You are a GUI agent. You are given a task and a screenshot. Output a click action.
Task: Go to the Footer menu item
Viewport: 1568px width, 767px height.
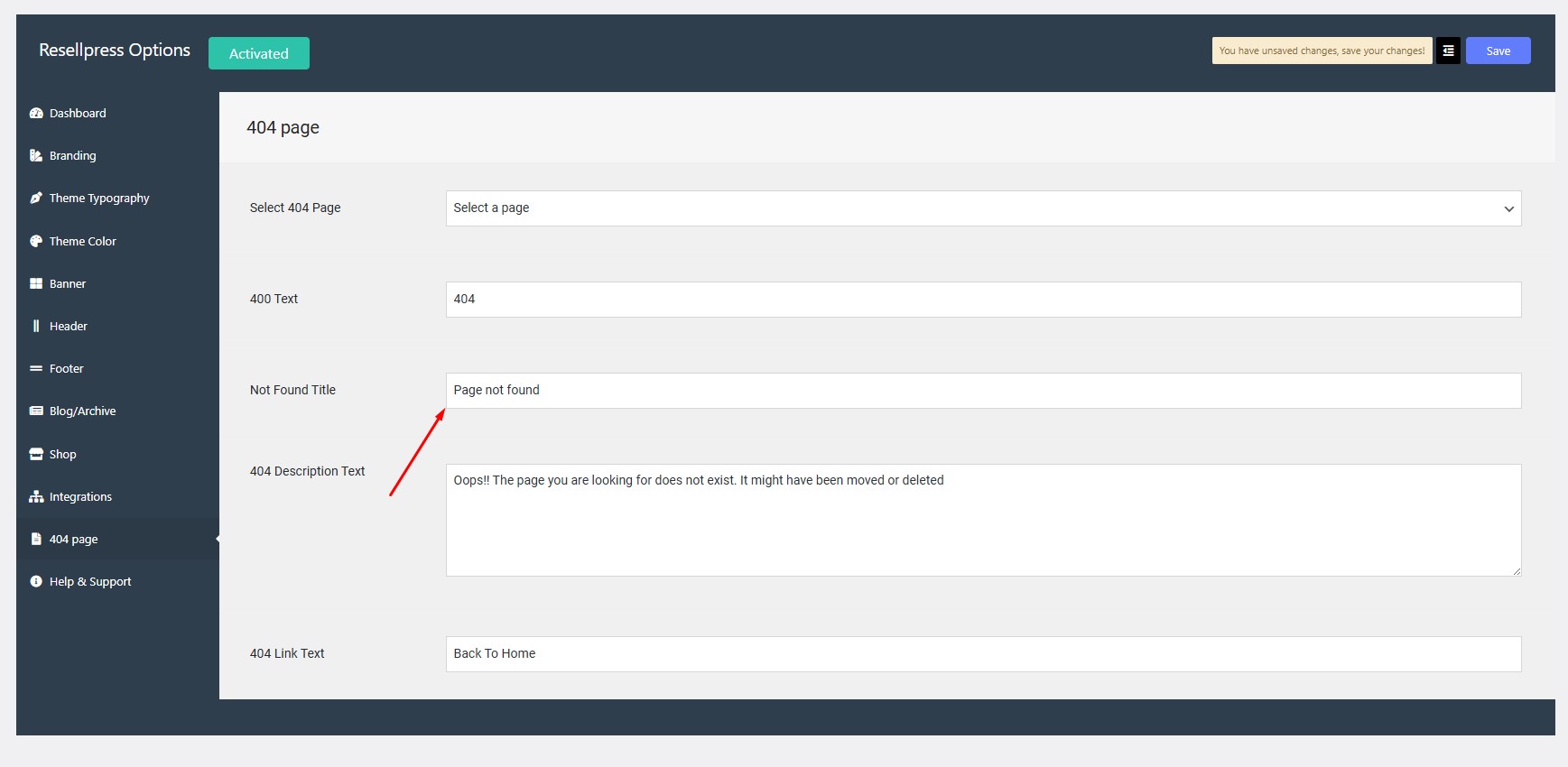[66, 369]
